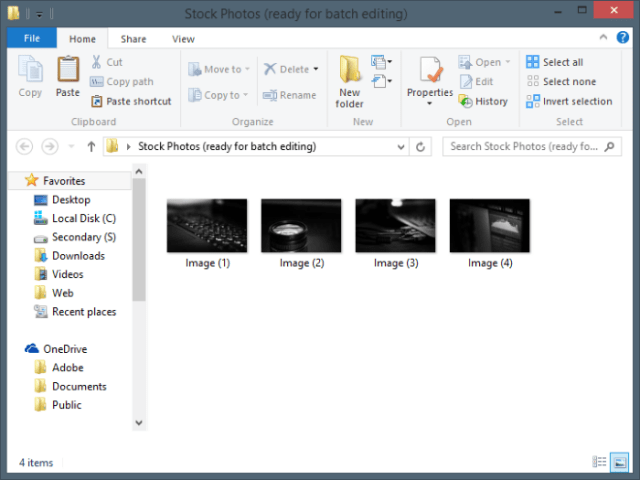Image resolution: width=640 pixels, height=480 pixels.
Task: Open the New item dropdown icon
Action: click(381, 62)
